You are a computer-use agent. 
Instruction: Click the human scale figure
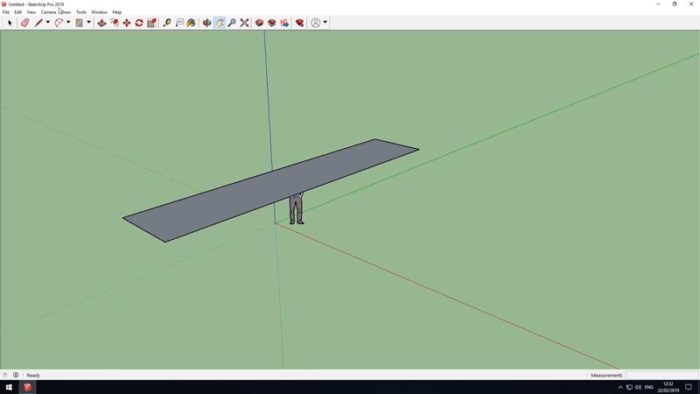coord(296,208)
